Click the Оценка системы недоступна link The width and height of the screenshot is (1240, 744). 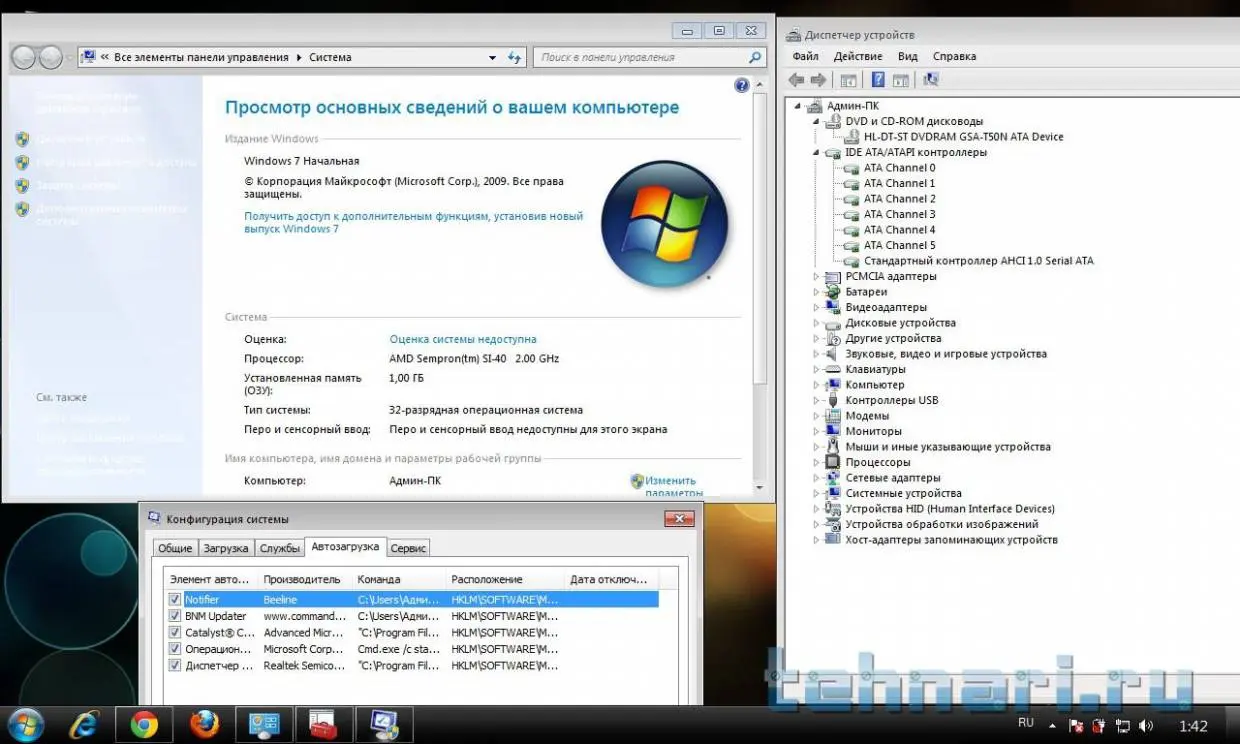[462, 339]
